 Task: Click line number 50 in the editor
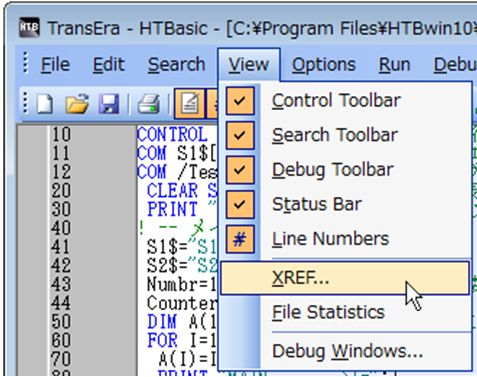coord(61,321)
